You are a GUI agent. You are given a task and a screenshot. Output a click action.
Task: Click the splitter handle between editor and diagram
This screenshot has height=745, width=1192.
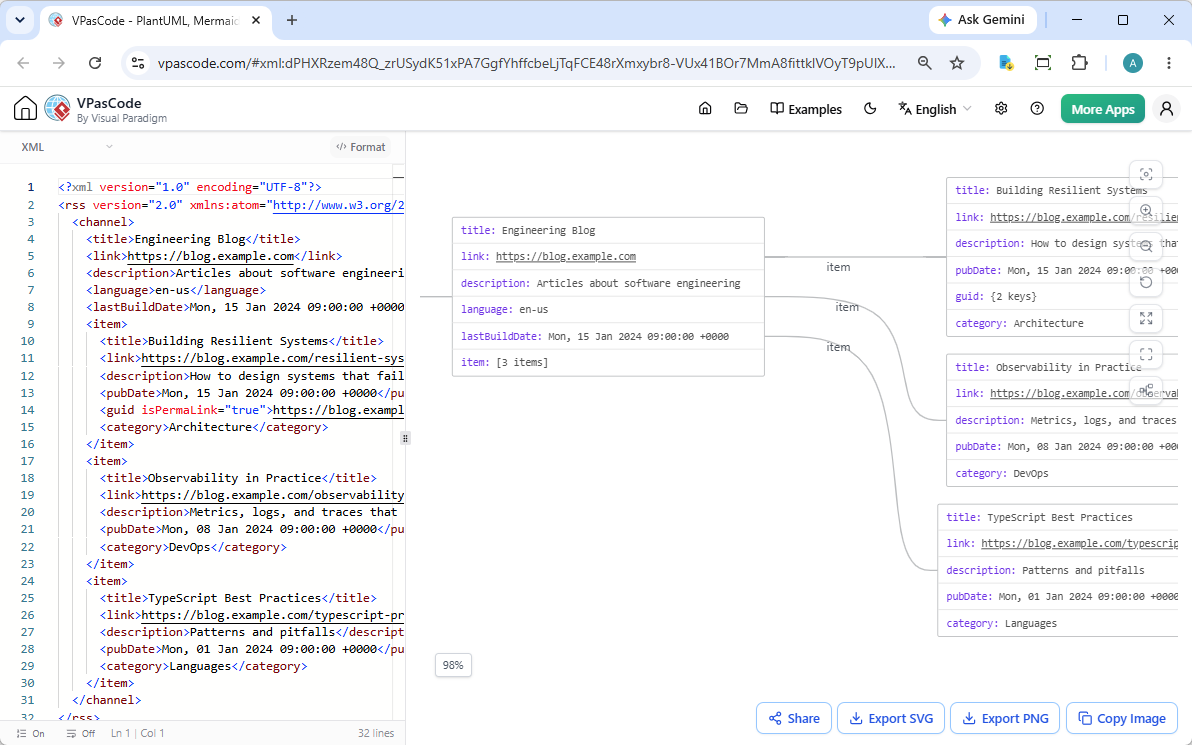(x=405, y=438)
